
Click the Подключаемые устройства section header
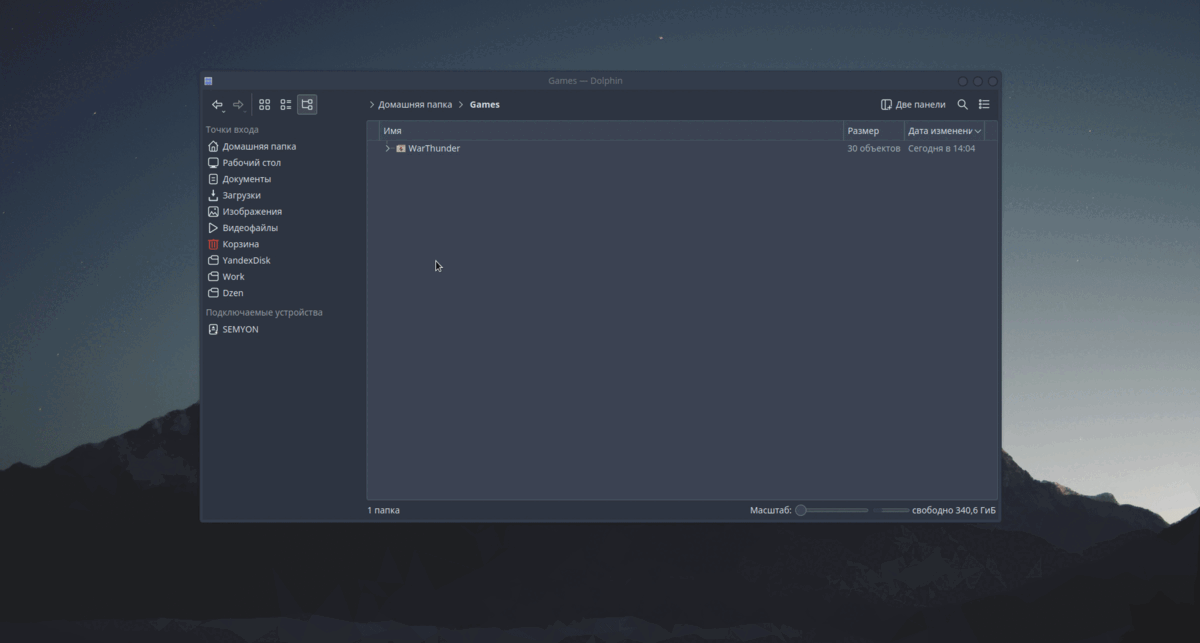pos(264,312)
